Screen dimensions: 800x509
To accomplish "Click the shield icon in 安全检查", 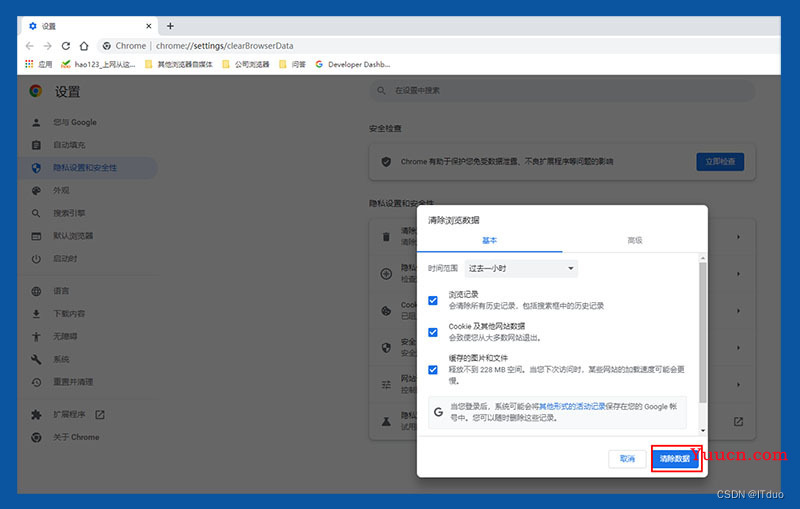I will coord(386,162).
